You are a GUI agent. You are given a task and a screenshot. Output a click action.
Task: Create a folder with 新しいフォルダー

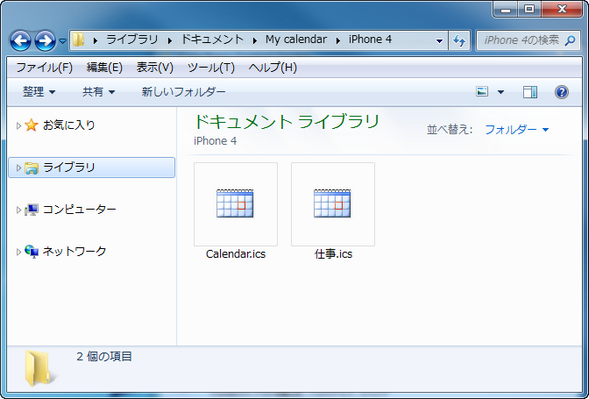(183, 92)
